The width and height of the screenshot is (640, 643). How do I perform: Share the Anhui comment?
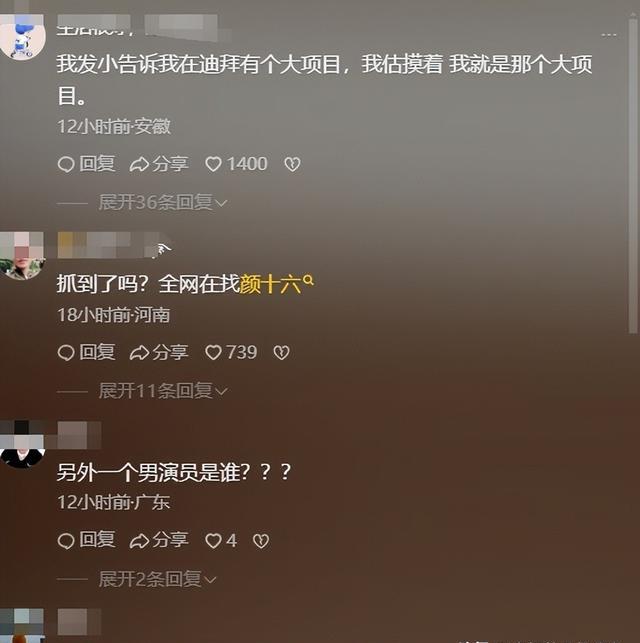[x=159, y=164]
